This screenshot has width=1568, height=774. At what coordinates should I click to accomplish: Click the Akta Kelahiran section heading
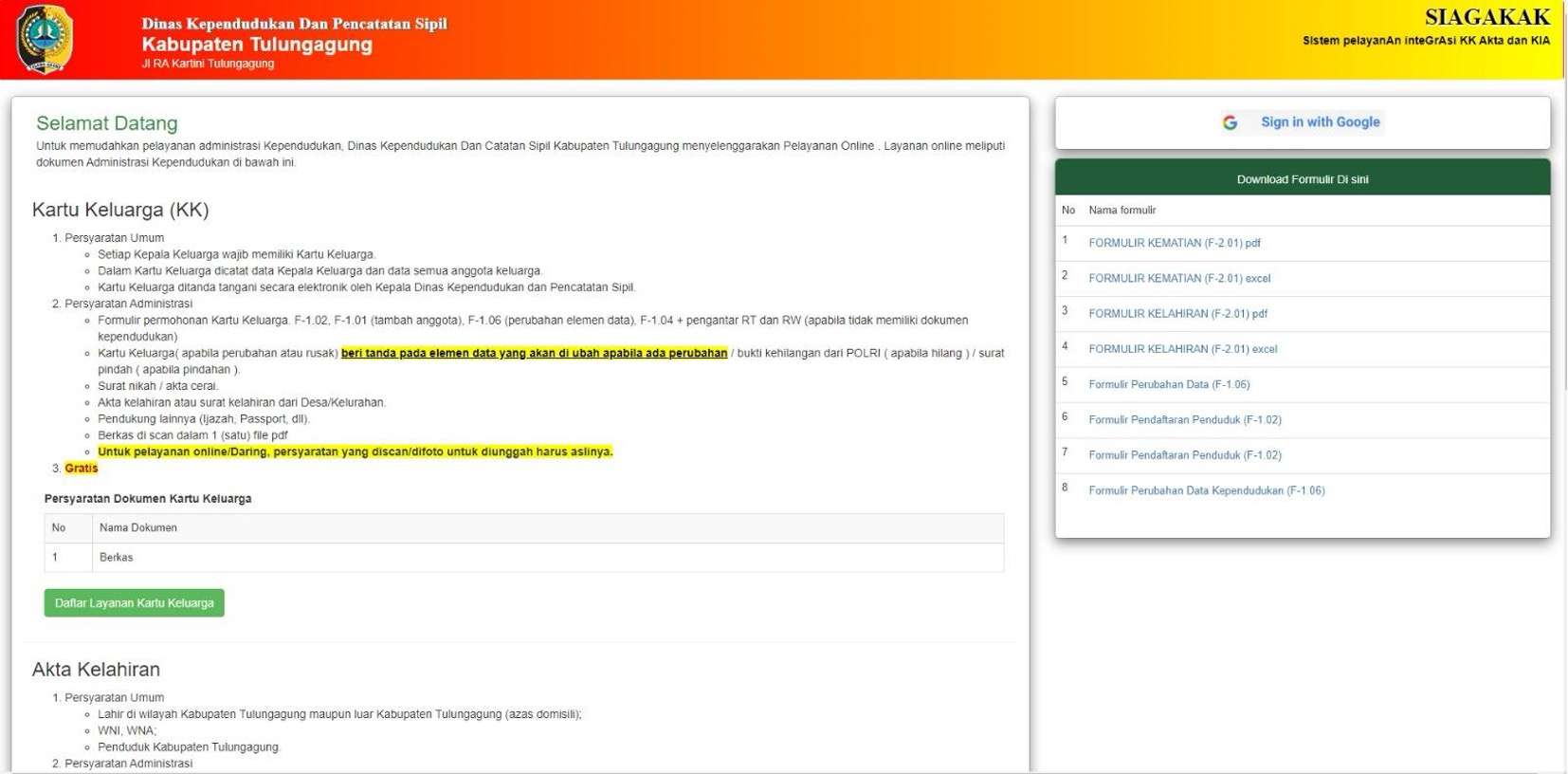pos(96,670)
